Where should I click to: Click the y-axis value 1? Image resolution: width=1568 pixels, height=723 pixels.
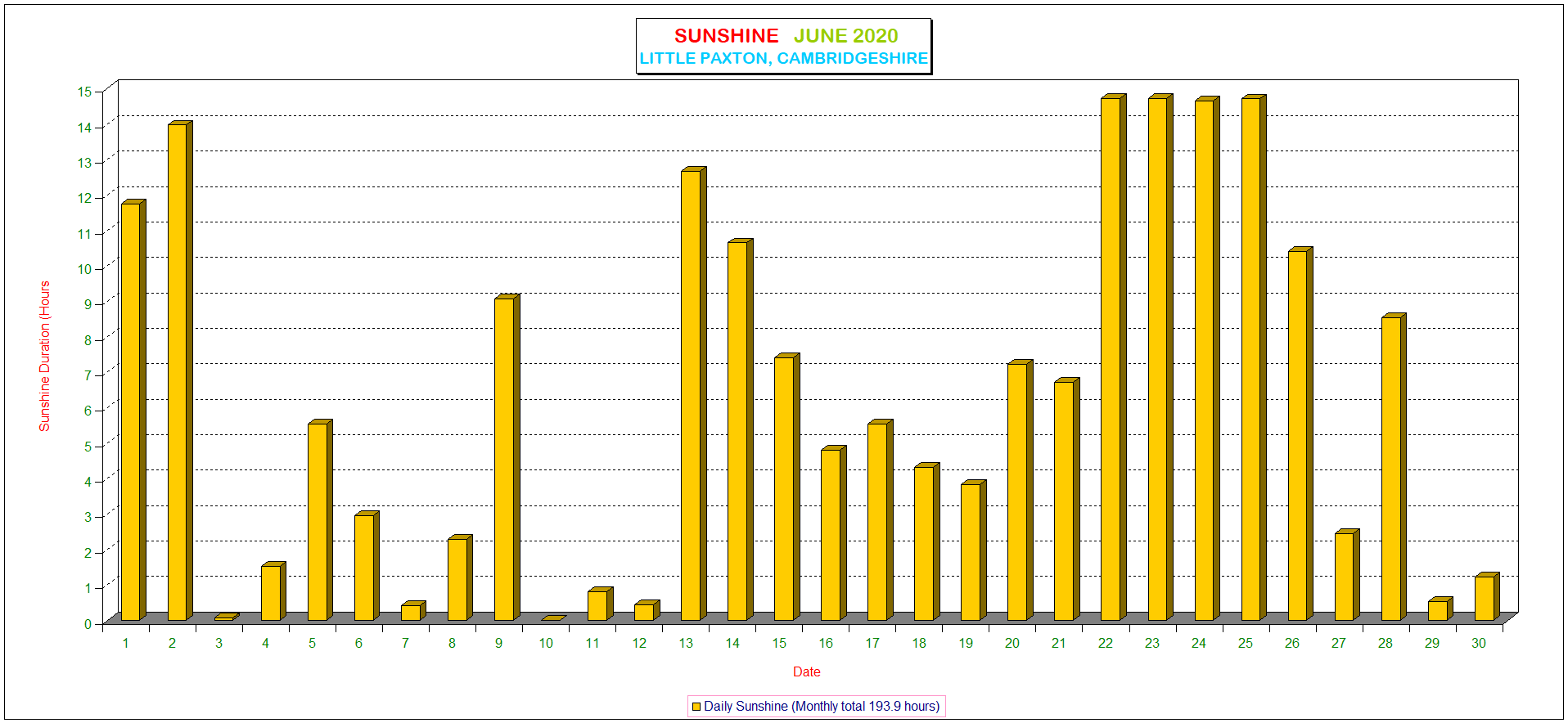[x=88, y=588]
